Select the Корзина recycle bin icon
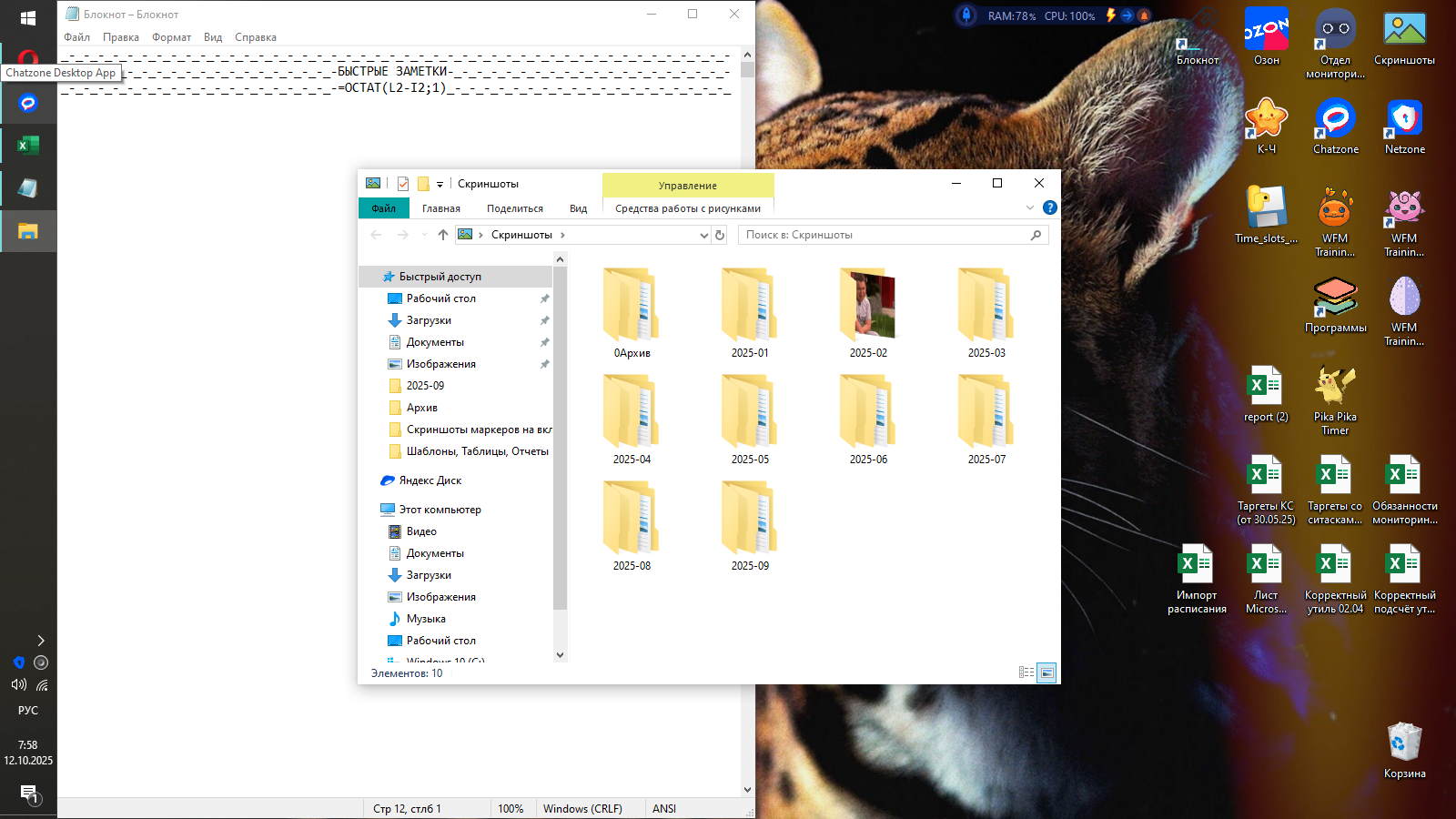The image size is (1456, 819). (1405, 751)
